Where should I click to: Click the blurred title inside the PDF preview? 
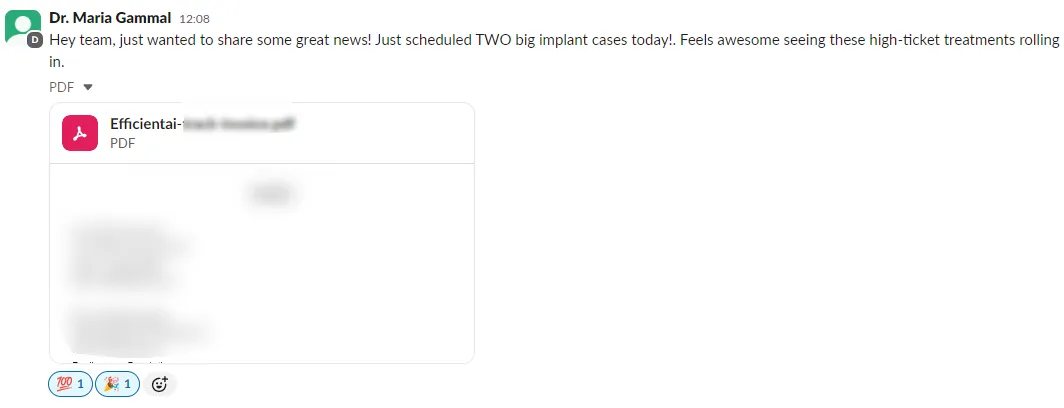pos(271,196)
